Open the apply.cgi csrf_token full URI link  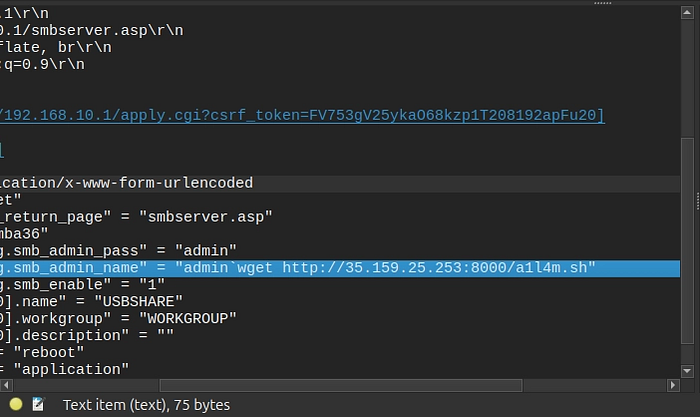302,115
